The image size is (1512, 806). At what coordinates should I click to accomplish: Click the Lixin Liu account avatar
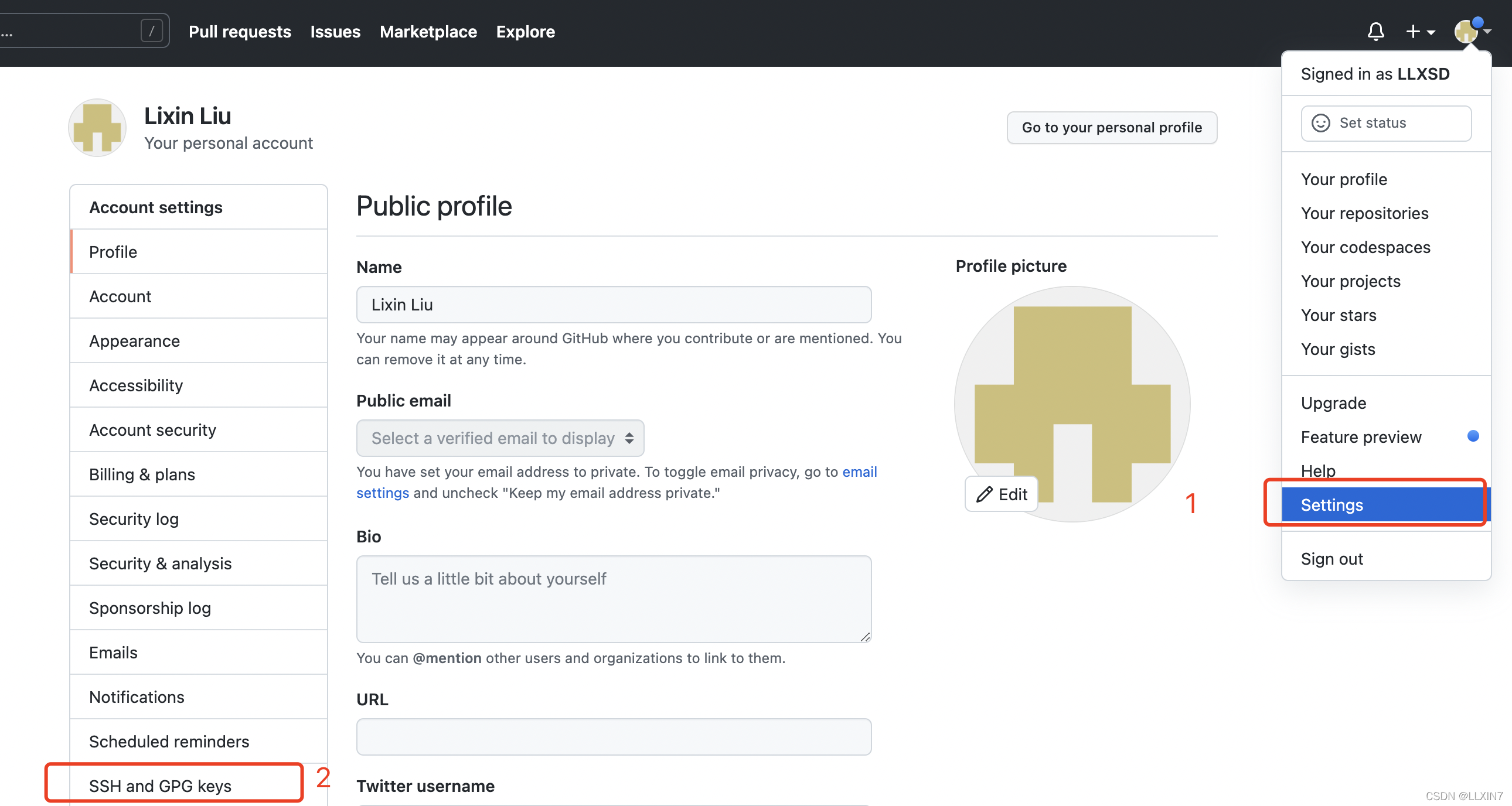tap(97, 127)
